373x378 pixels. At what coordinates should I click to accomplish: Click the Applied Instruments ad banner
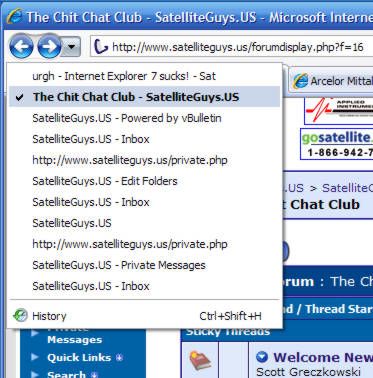pos(339,111)
